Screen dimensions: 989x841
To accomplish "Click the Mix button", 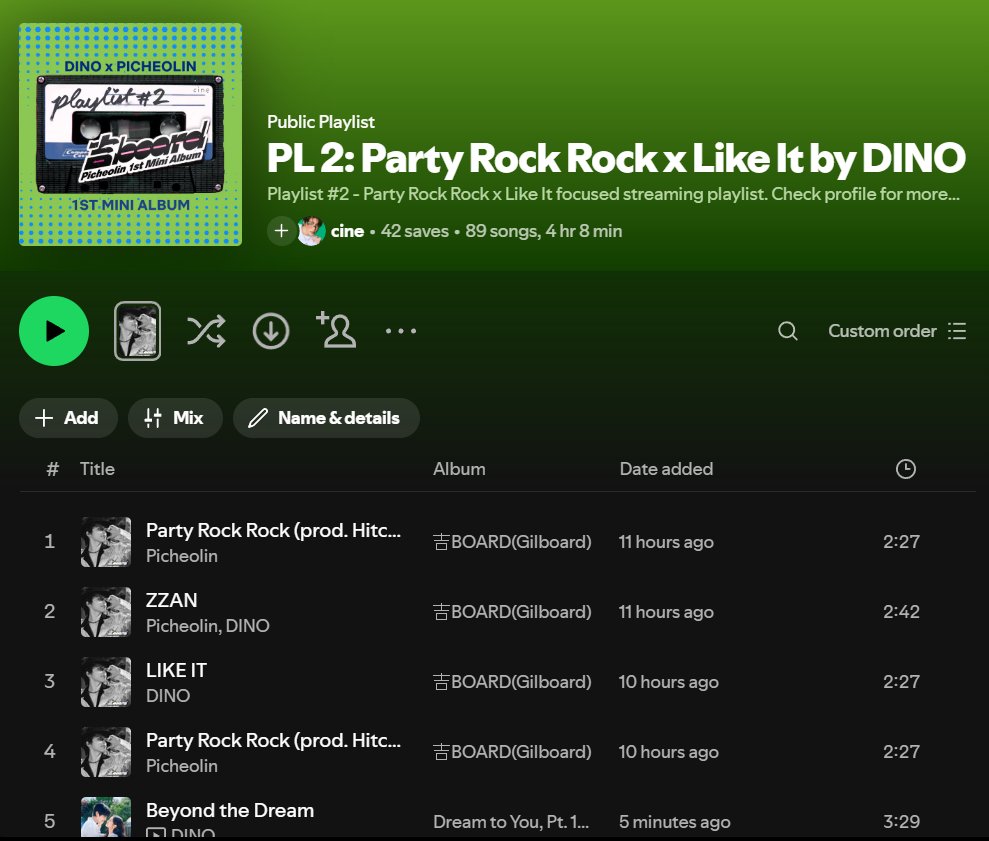I will point(175,418).
